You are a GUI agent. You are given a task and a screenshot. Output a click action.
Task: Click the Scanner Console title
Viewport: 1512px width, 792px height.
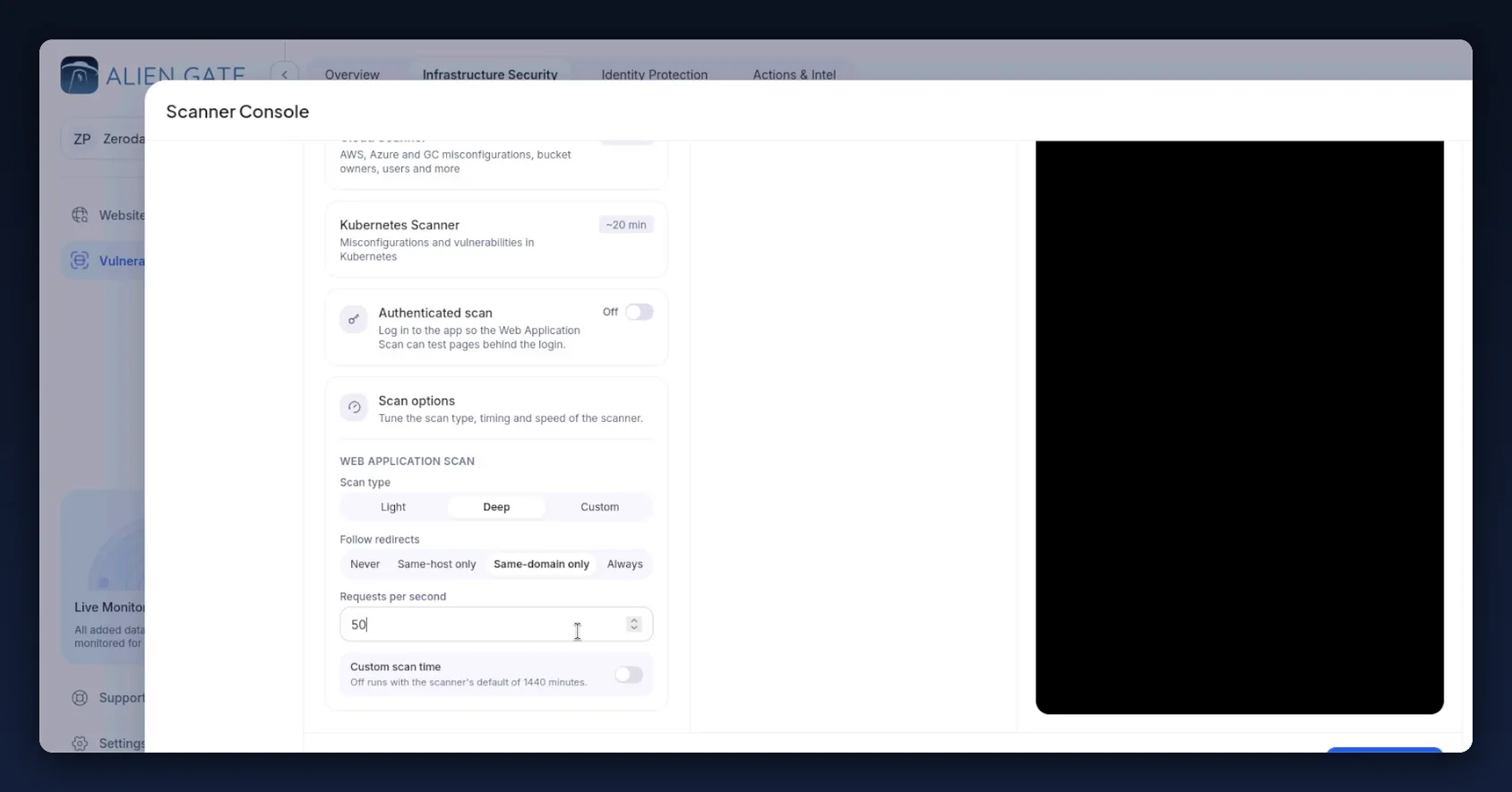click(x=237, y=111)
